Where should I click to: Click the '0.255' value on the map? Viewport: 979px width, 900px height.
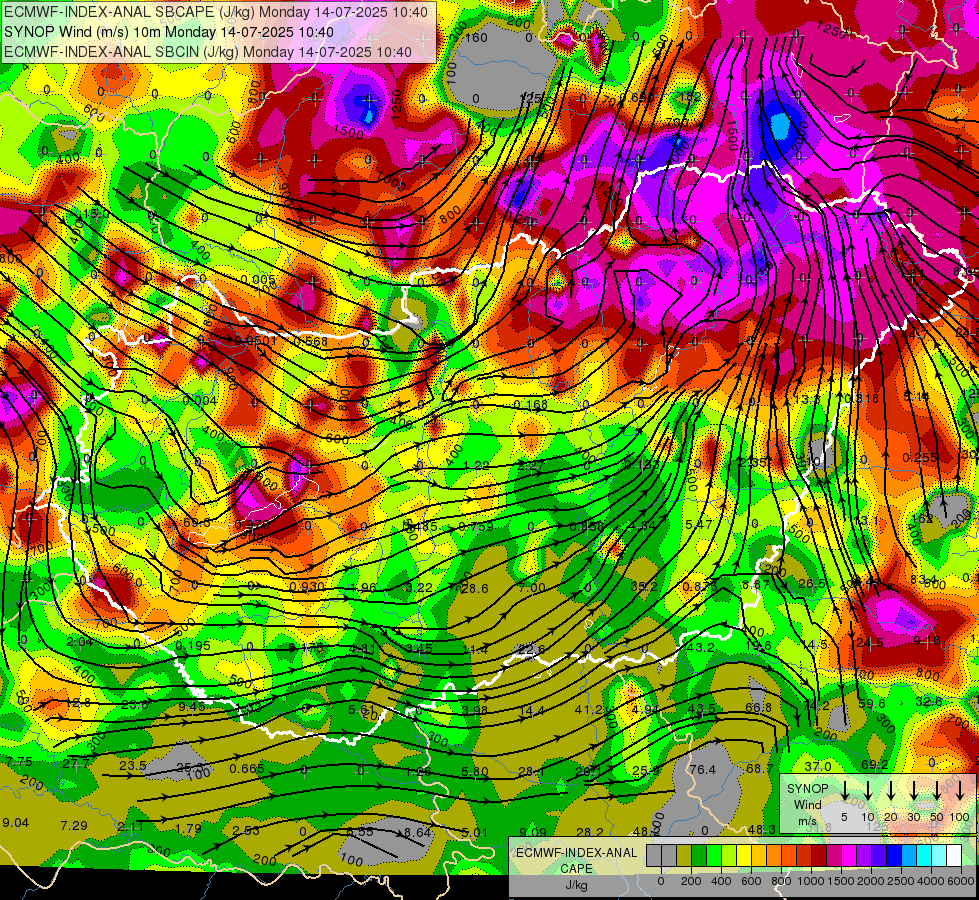coord(920,458)
